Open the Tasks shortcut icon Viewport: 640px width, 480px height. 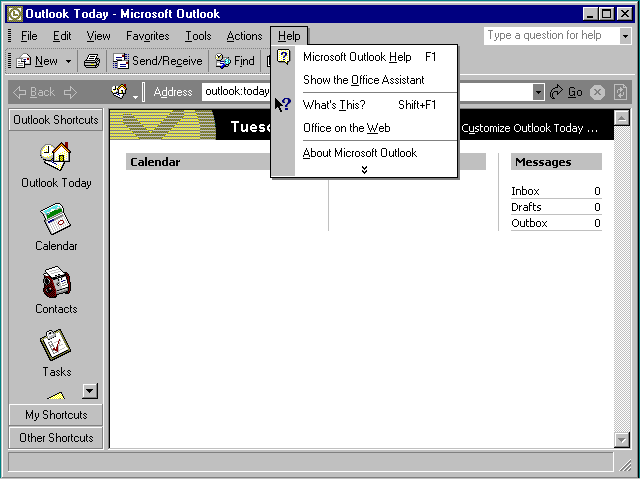[x=56, y=345]
